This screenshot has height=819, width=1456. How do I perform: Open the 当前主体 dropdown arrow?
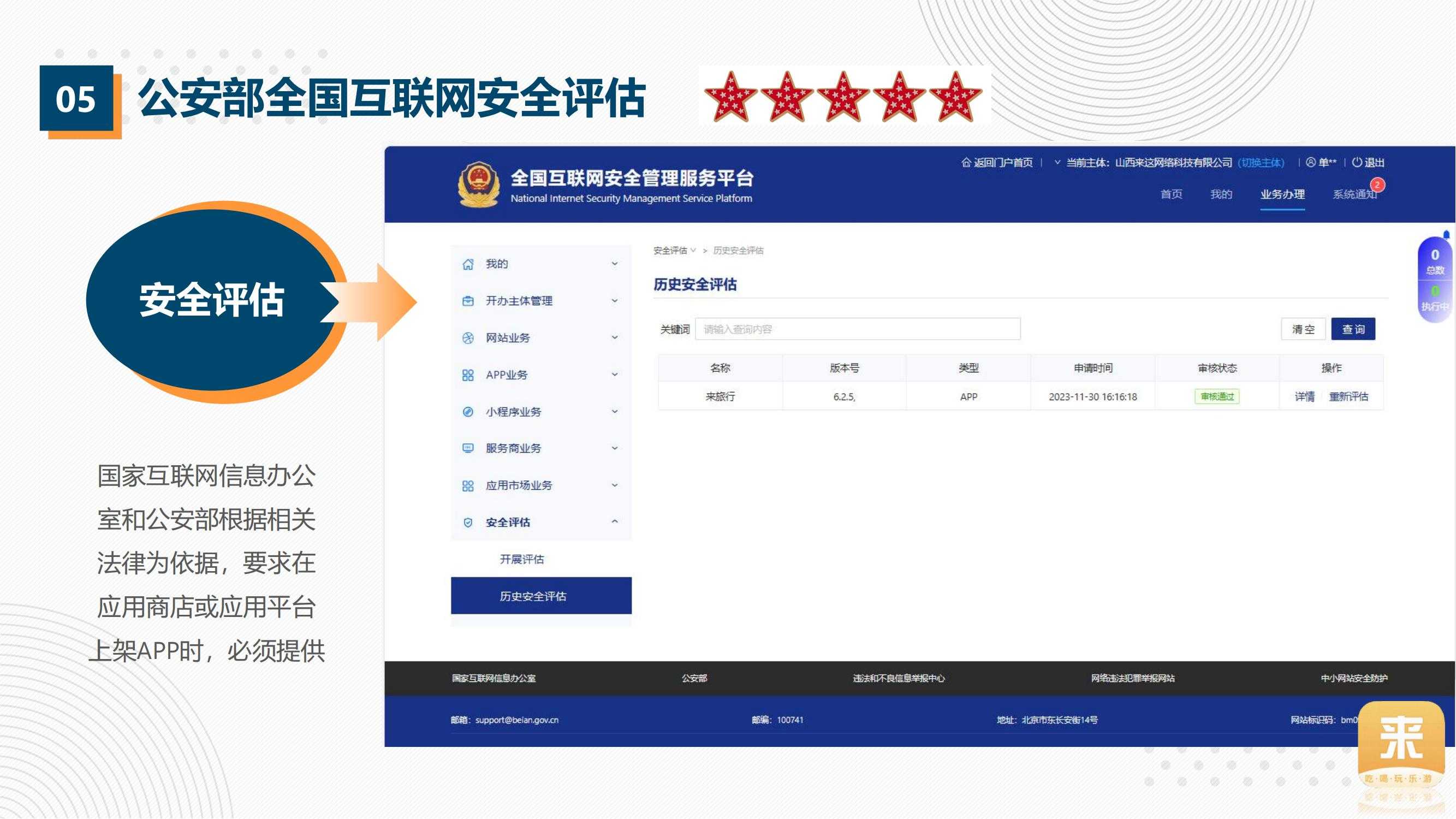coord(1057,163)
